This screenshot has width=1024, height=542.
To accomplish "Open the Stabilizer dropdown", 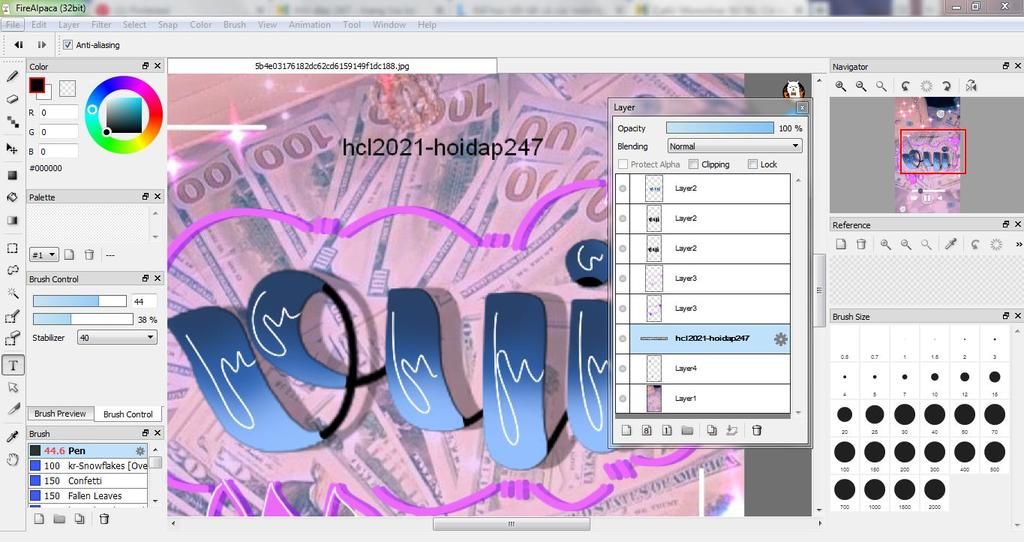I will 117,338.
